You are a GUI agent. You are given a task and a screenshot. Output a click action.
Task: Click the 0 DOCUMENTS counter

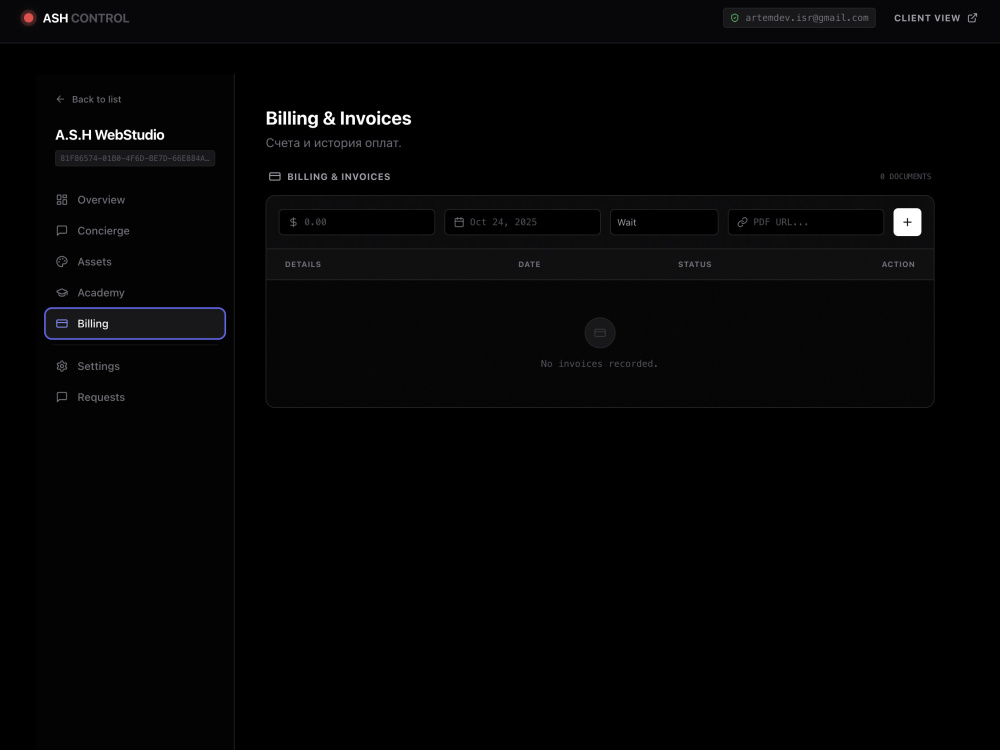click(906, 177)
